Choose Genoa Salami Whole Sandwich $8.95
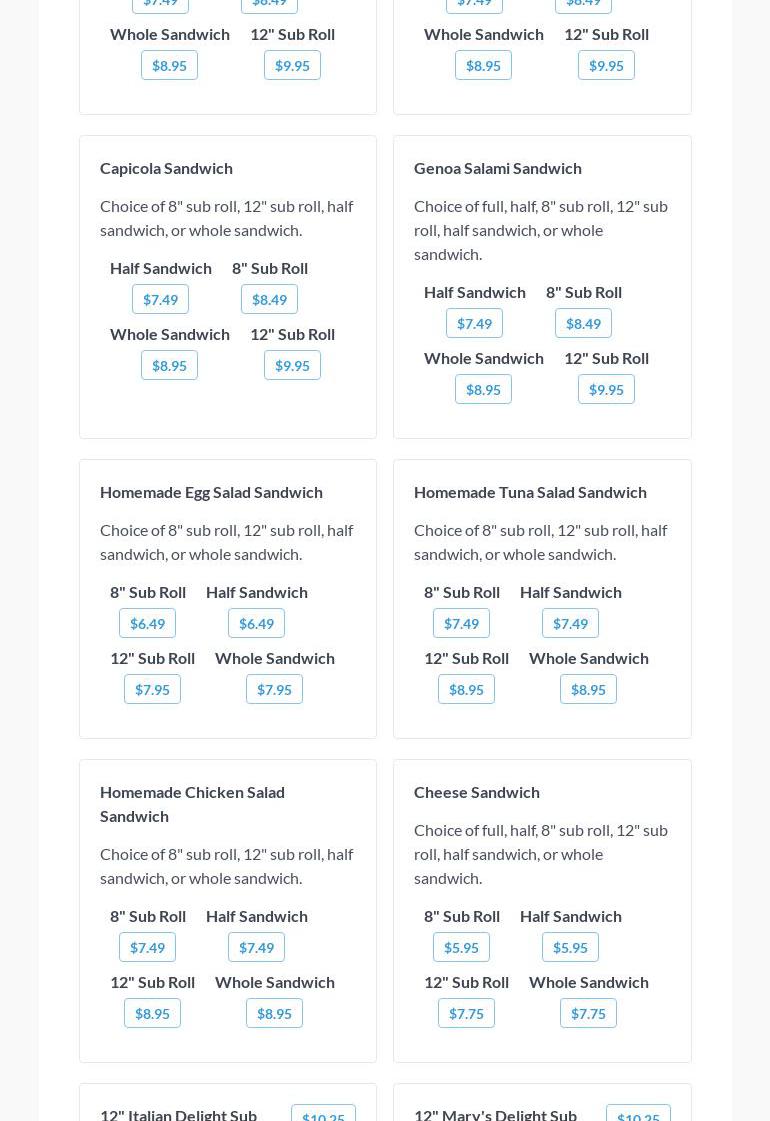770x1121 pixels. pos(483,389)
